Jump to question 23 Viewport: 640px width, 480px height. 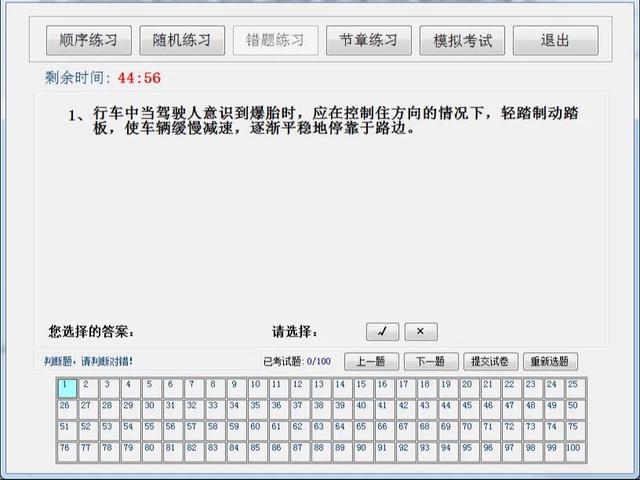pos(533,388)
